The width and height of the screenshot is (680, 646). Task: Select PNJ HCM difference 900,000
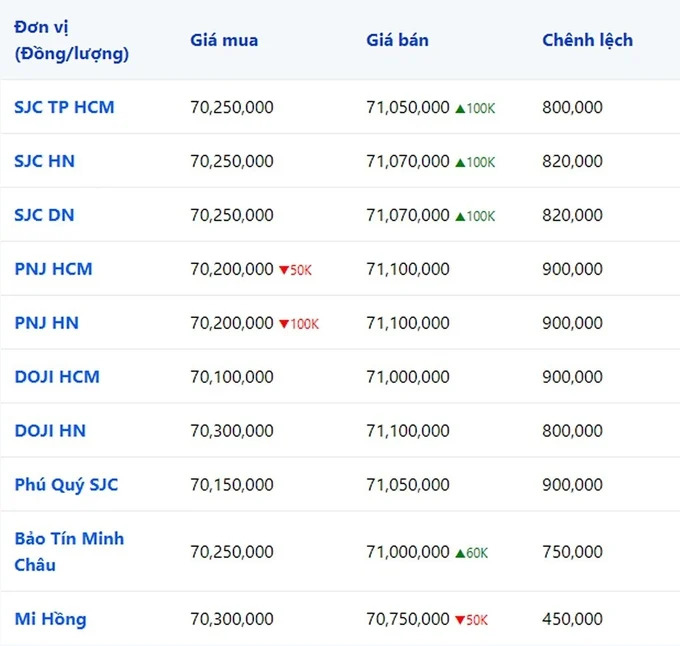572,269
